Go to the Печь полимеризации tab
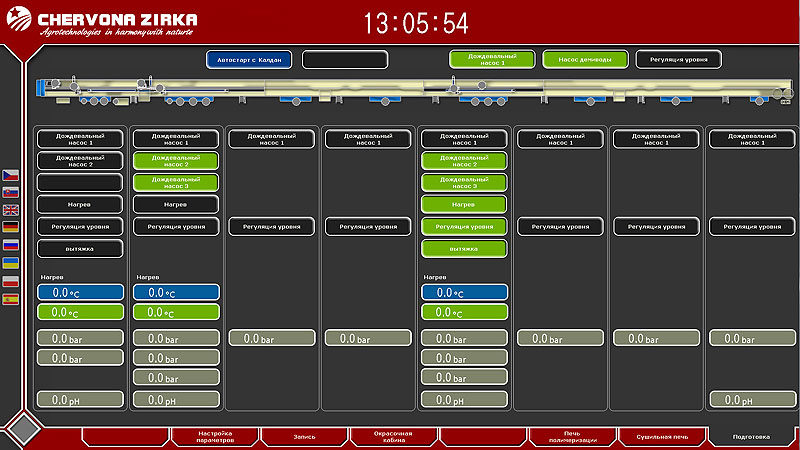 coord(572,437)
